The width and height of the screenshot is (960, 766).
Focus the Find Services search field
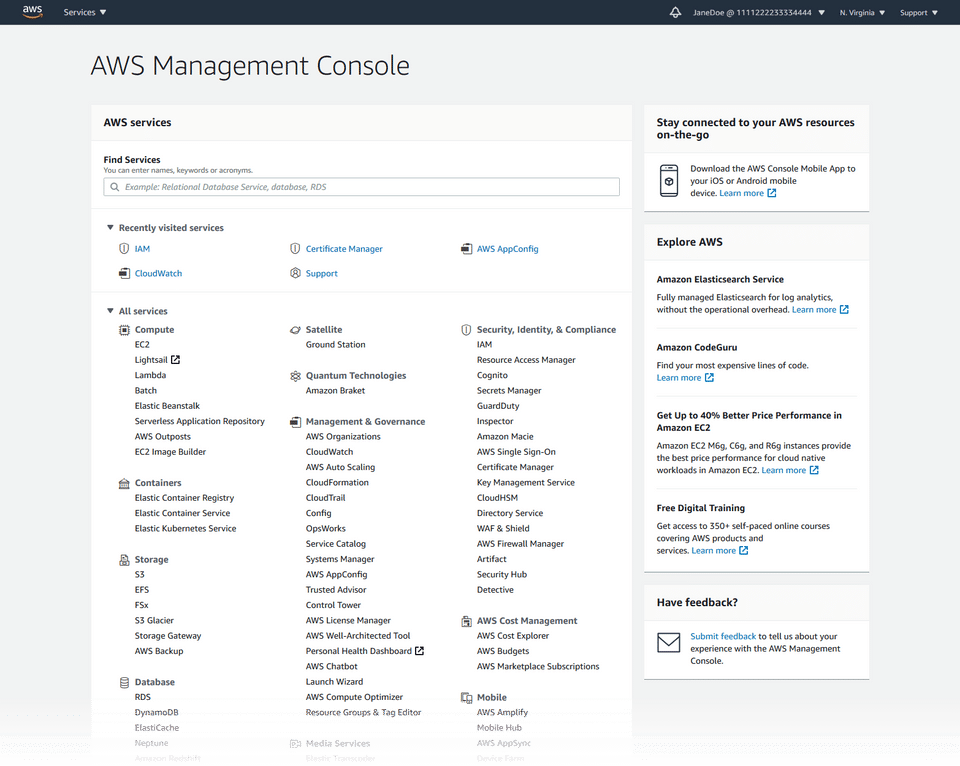pos(361,187)
